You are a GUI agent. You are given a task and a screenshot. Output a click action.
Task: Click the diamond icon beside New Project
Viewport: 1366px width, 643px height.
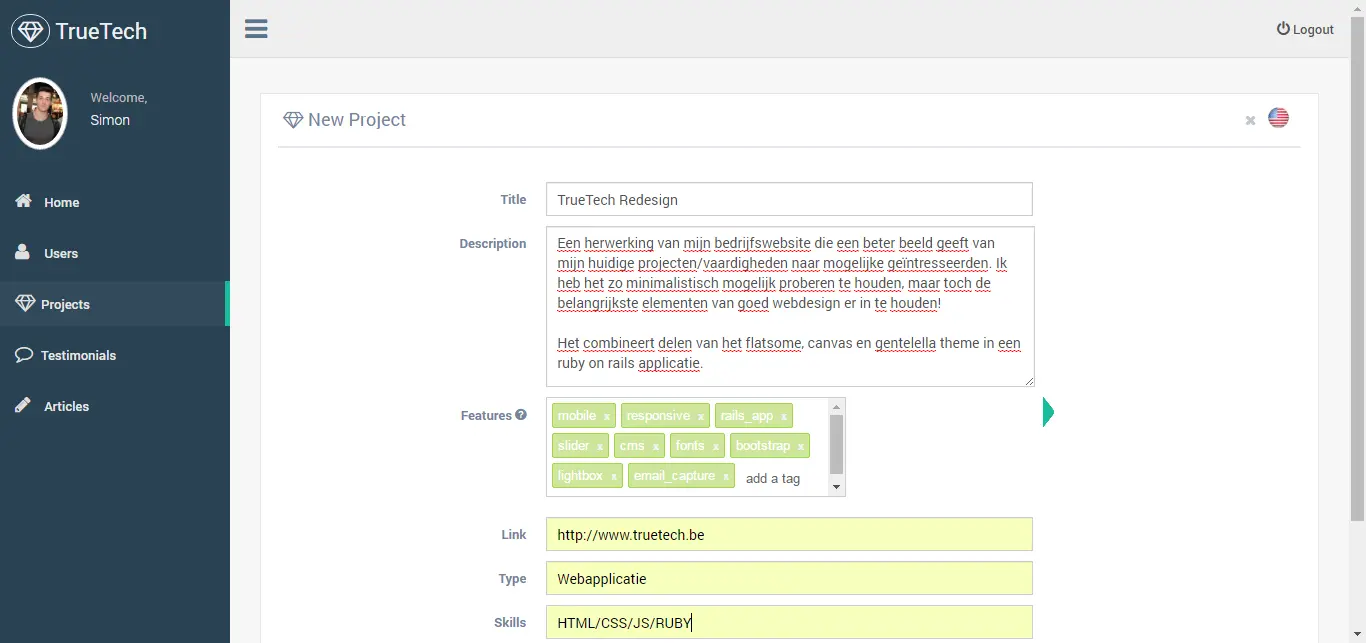point(293,120)
